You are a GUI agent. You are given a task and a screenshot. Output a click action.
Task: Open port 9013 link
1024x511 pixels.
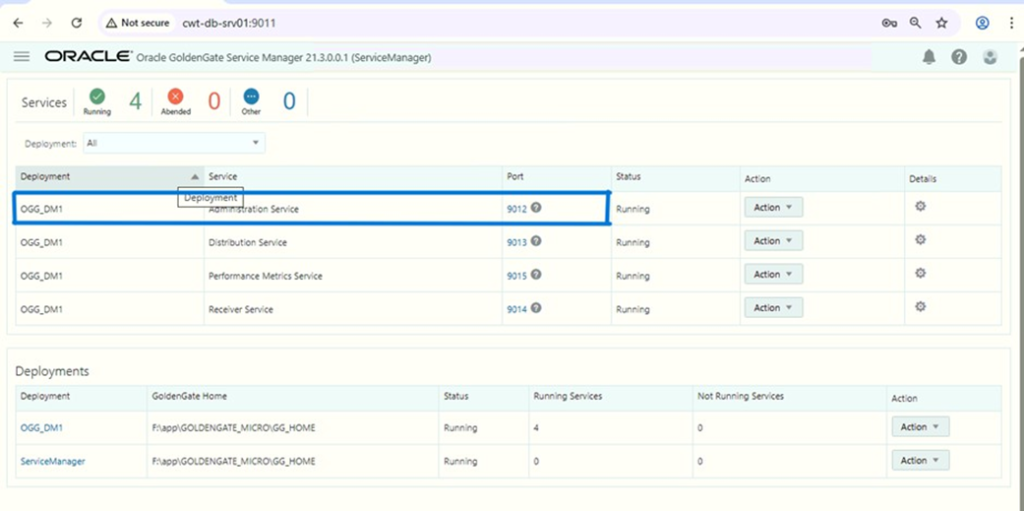517,242
